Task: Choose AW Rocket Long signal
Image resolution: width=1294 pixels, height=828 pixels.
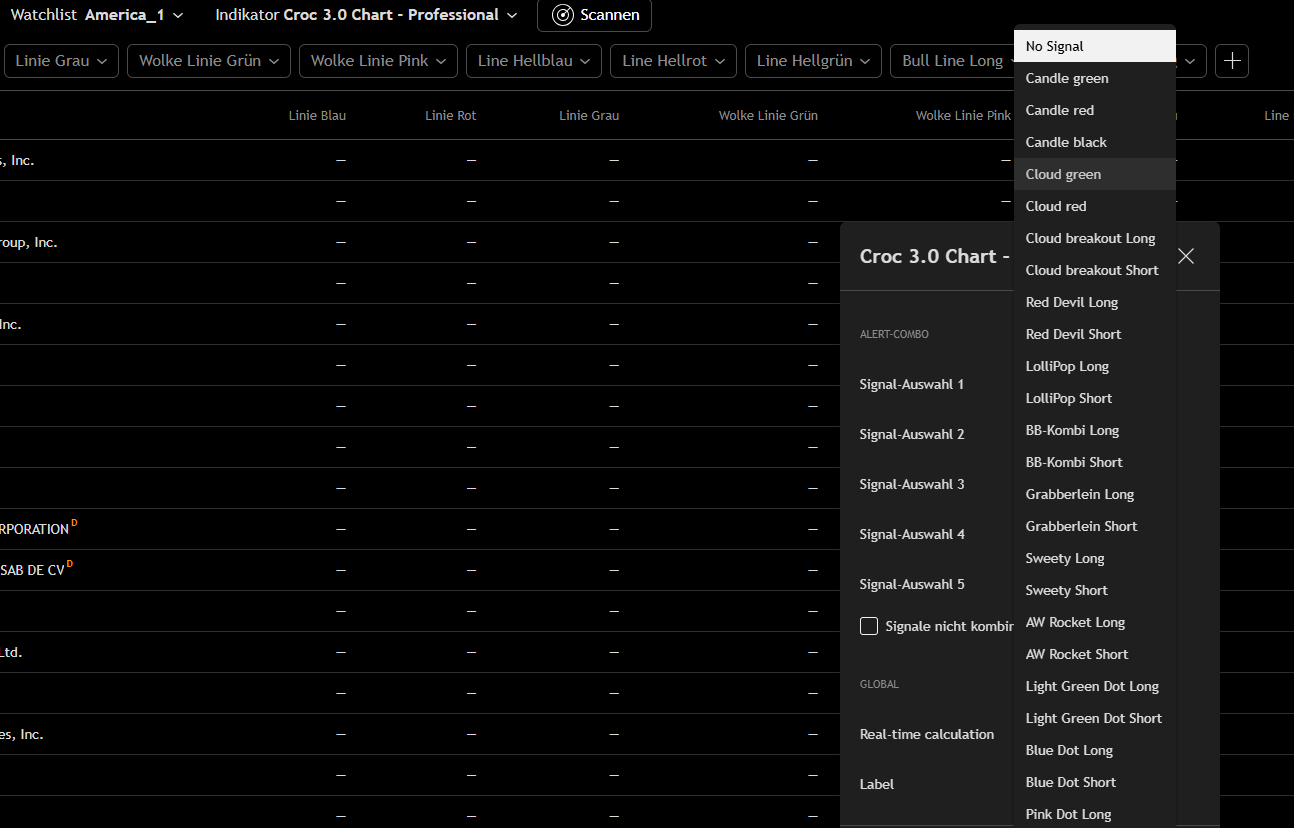Action: 1075,622
